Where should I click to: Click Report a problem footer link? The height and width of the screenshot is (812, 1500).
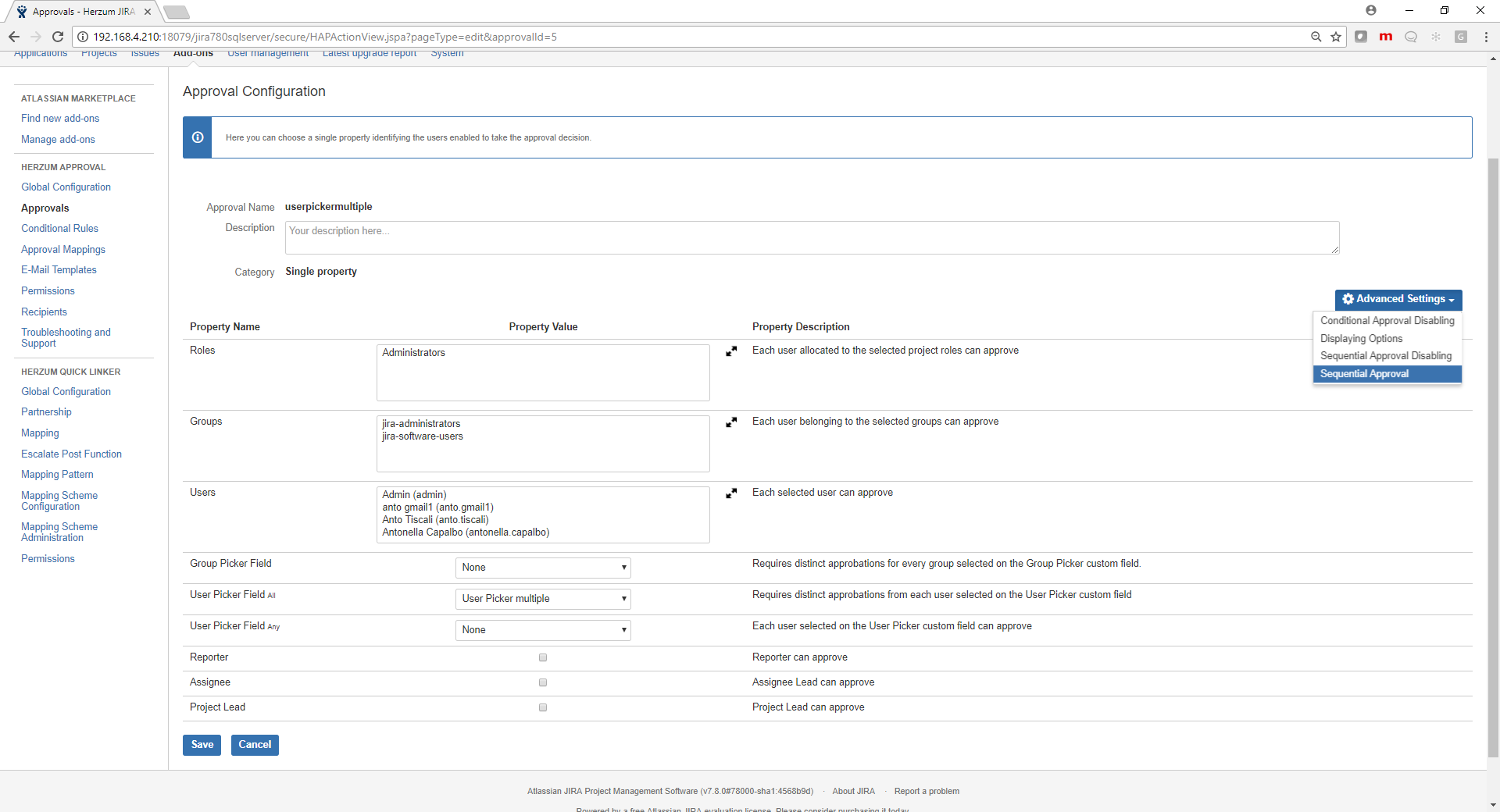tap(927, 792)
